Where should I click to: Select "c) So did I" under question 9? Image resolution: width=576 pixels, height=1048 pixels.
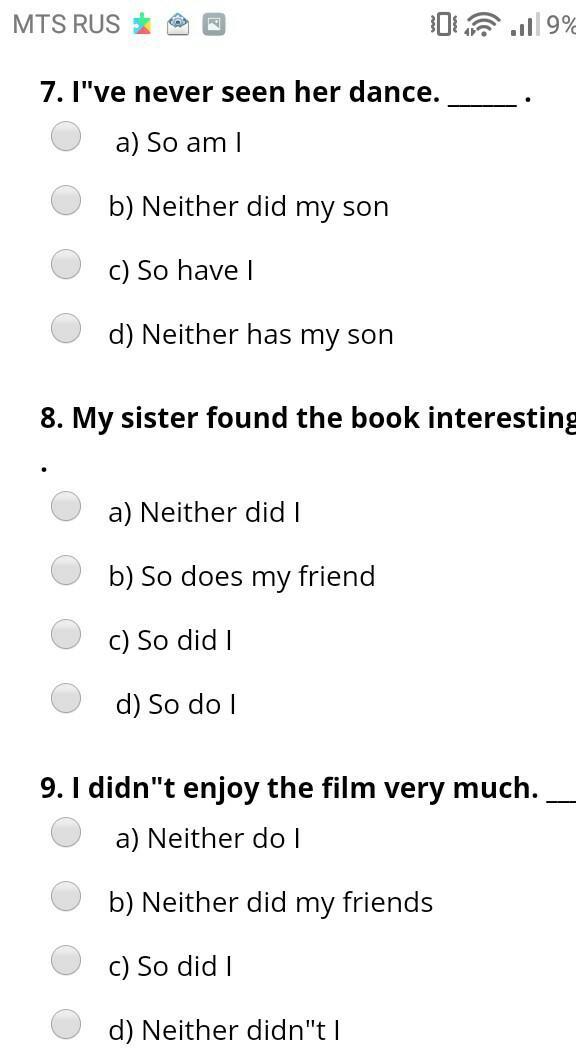tap(66, 960)
